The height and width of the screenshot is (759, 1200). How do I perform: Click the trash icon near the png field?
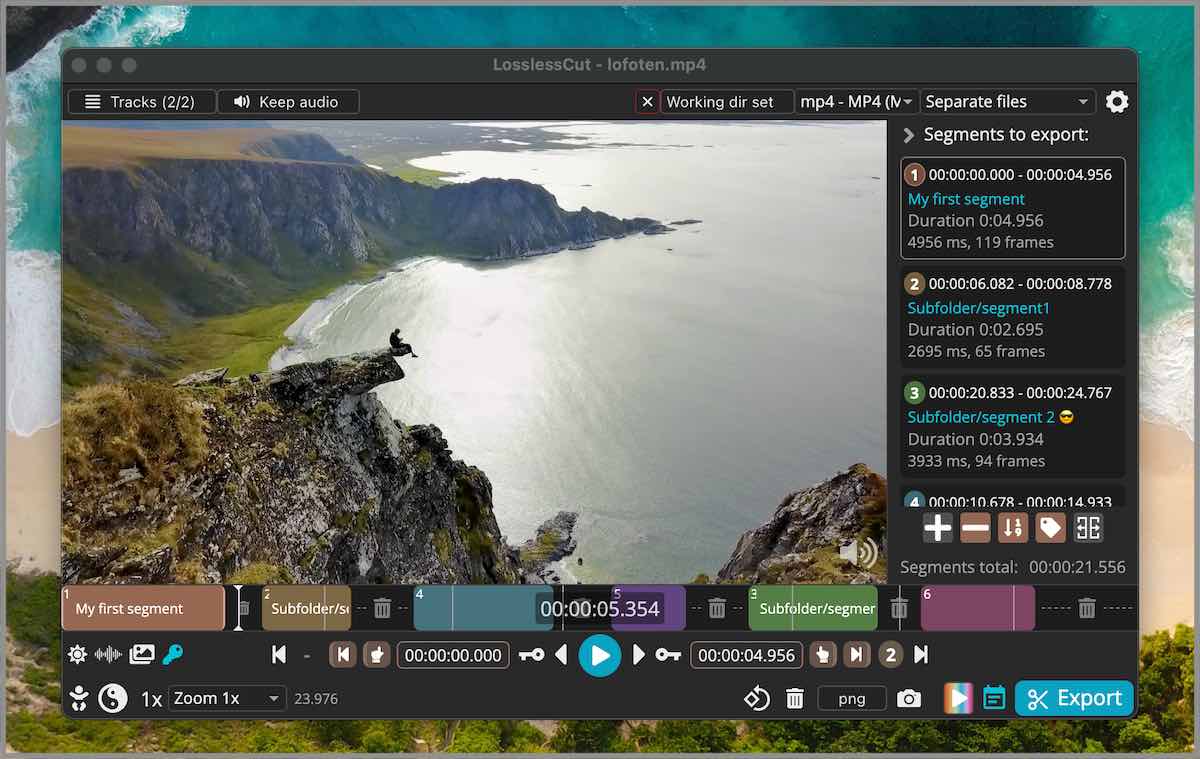(795, 698)
